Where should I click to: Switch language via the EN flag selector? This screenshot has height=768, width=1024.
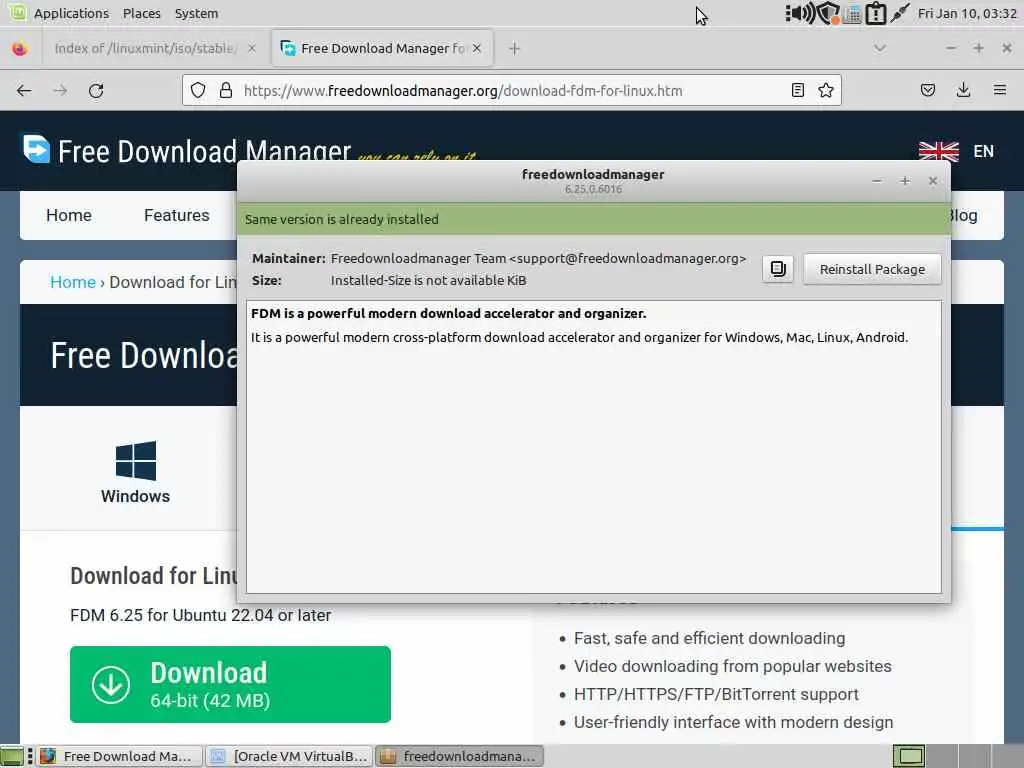[983, 152]
